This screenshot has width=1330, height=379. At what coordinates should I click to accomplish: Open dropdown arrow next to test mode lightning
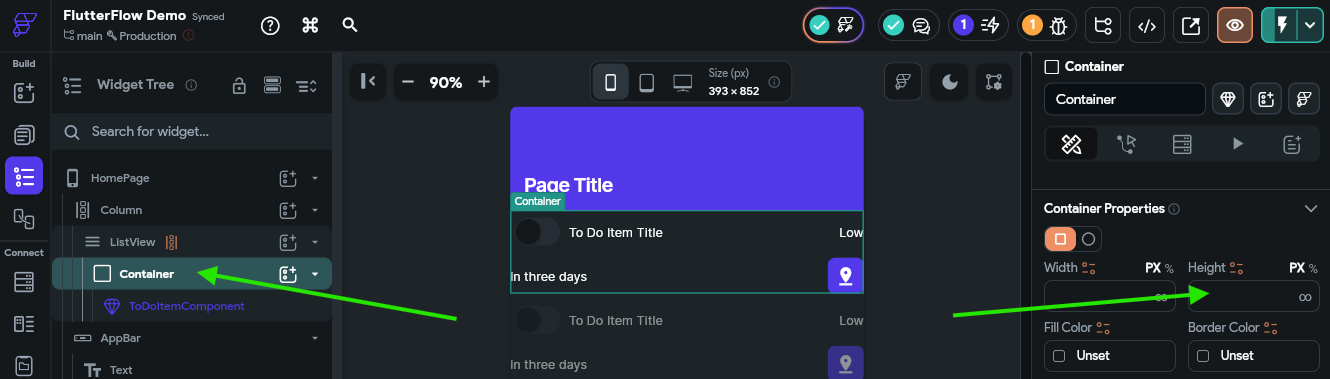point(1310,26)
